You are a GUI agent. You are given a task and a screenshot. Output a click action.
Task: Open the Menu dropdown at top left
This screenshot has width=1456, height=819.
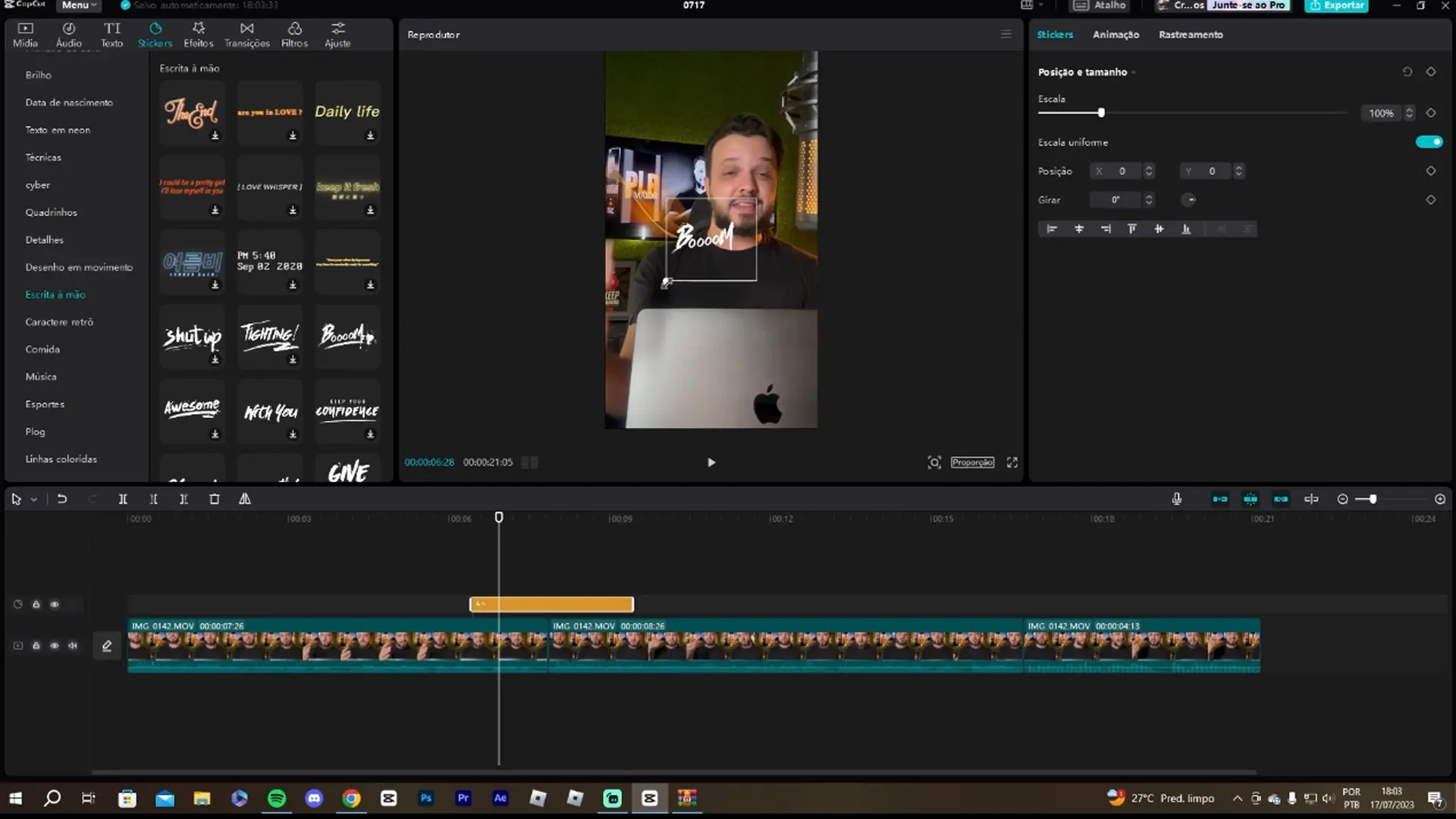point(79,5)
